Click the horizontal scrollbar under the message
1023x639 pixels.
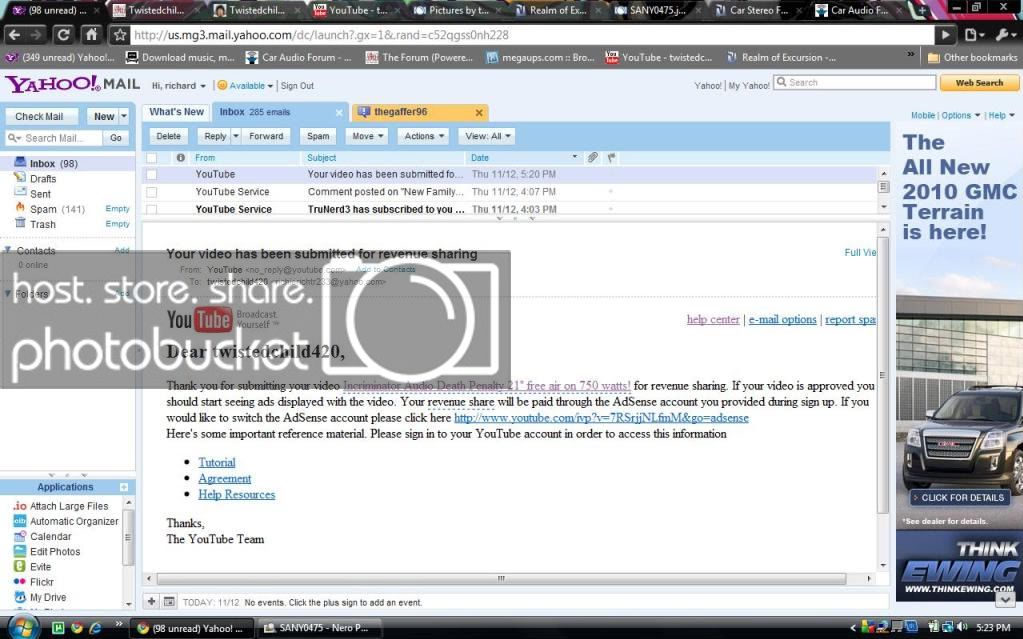coord(500,578)
